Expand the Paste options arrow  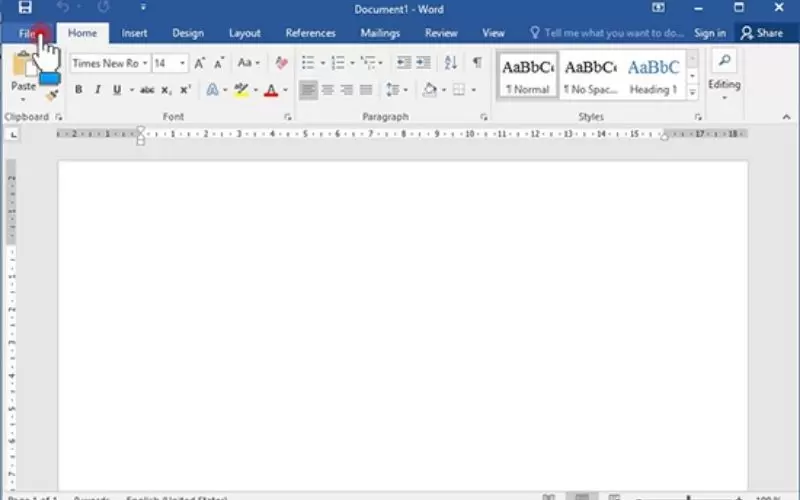point(23,98)
